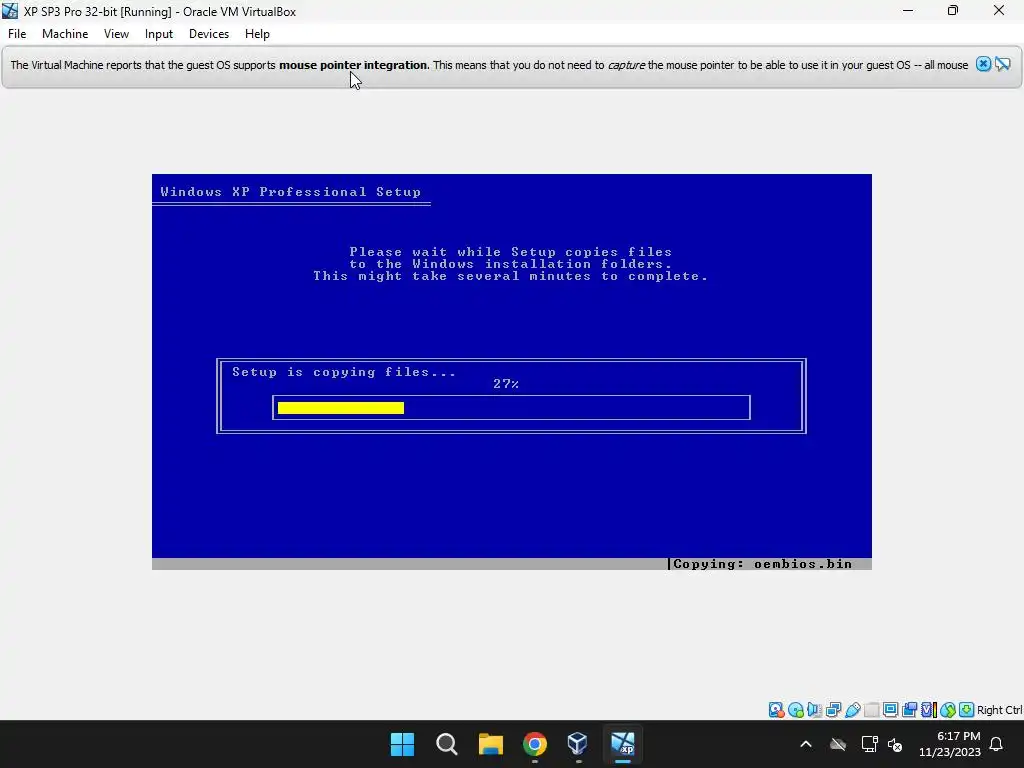The image size is (1024, 768).
Task: Click the recording indicator icon
Action: tap(909, 710)
